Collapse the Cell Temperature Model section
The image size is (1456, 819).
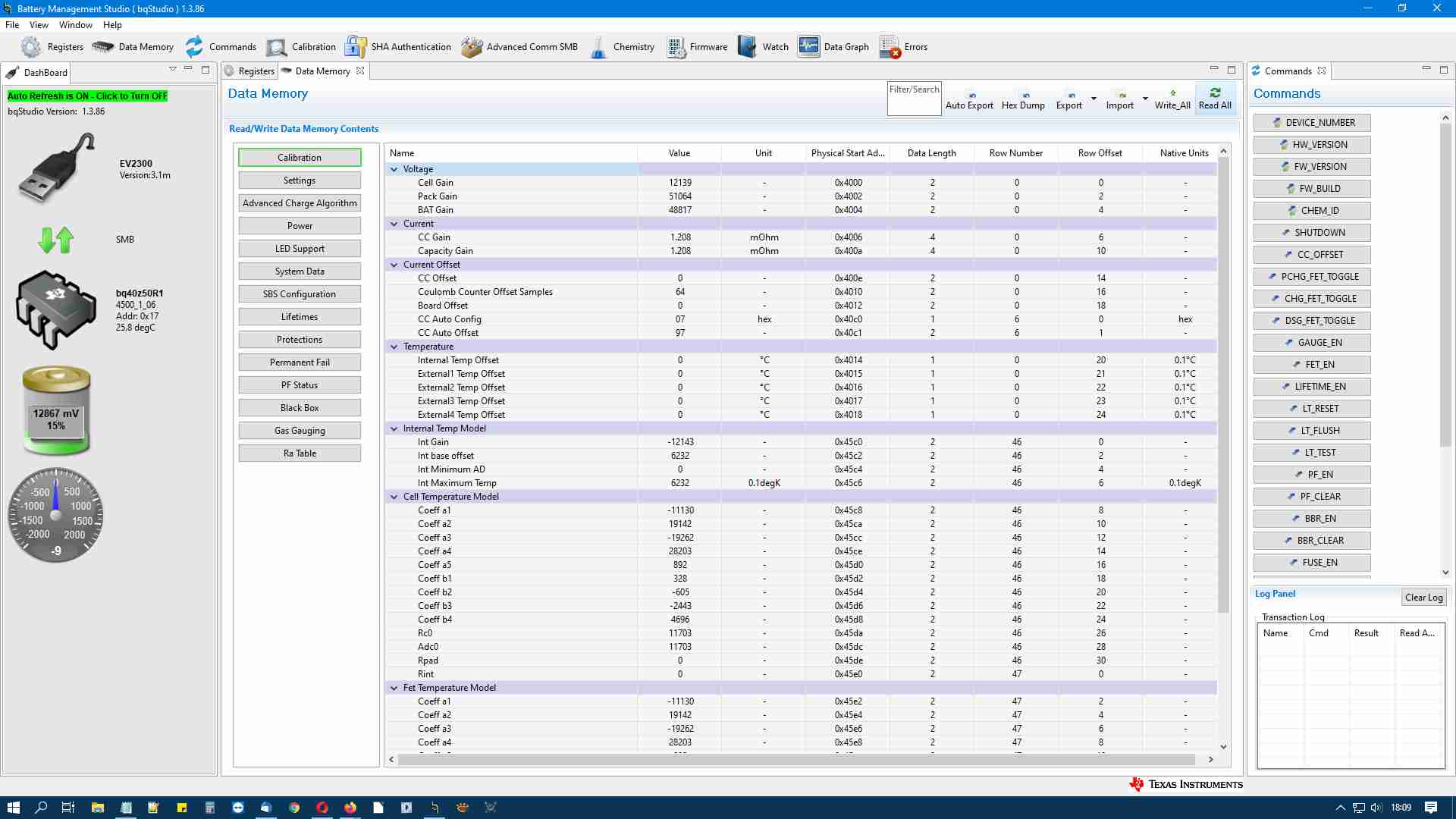pos(394,496)
